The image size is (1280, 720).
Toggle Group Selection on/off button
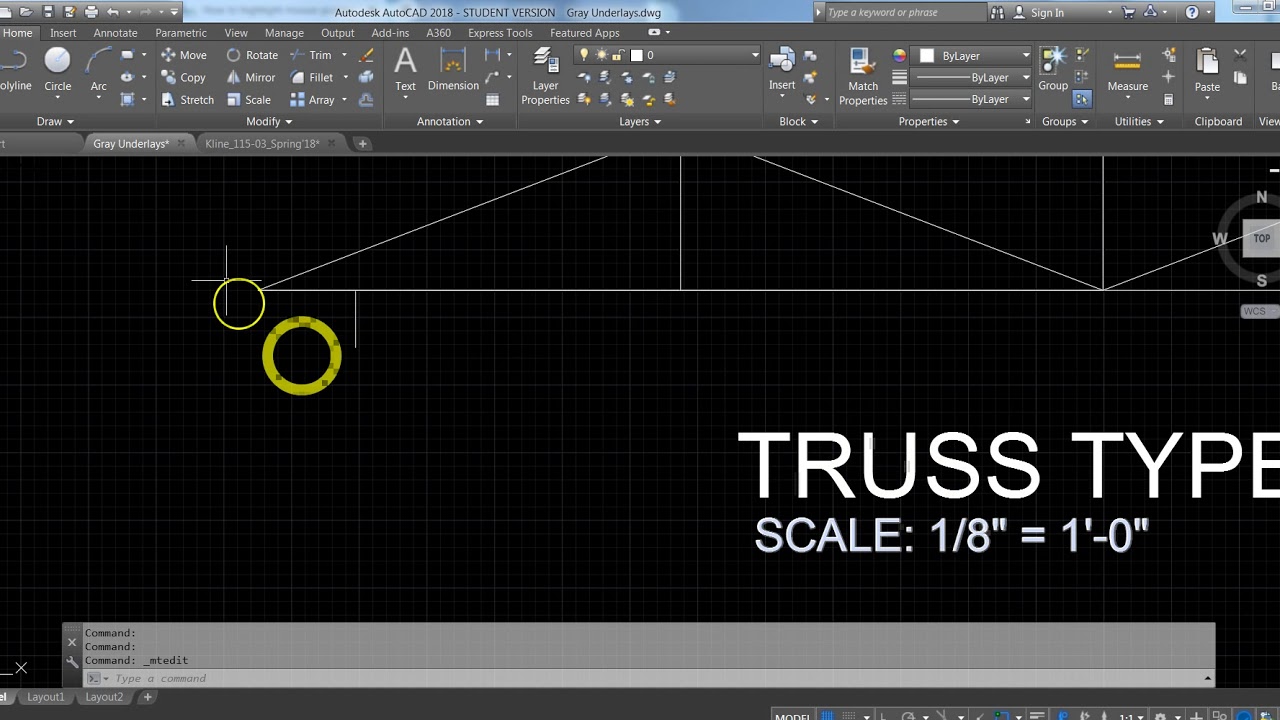(x=1082, y=99)
